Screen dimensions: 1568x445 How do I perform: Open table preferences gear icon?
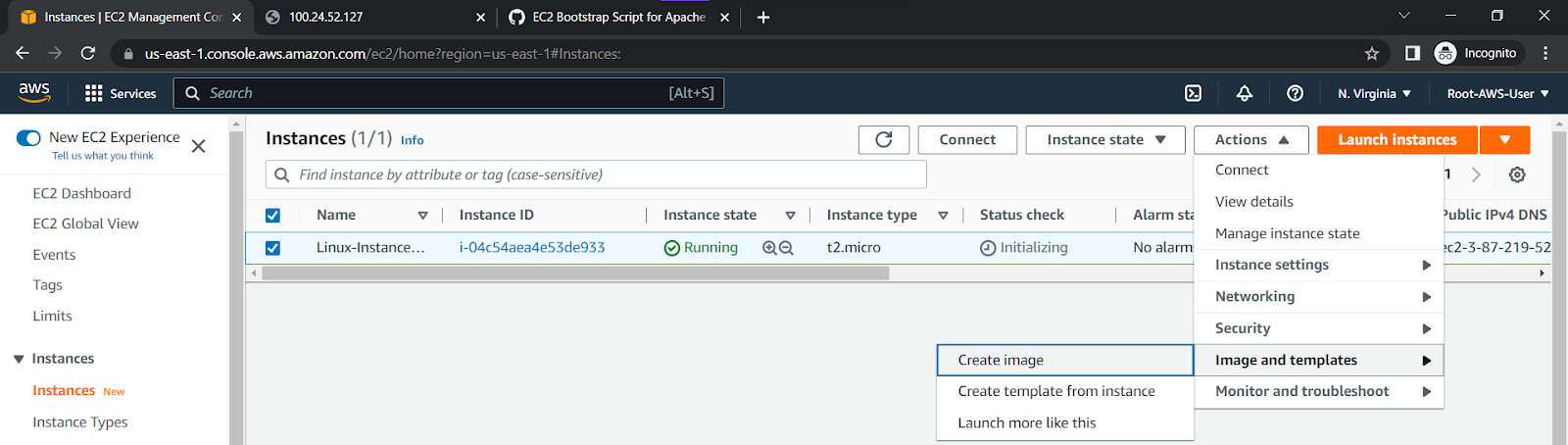click(x=1517, y=174)
